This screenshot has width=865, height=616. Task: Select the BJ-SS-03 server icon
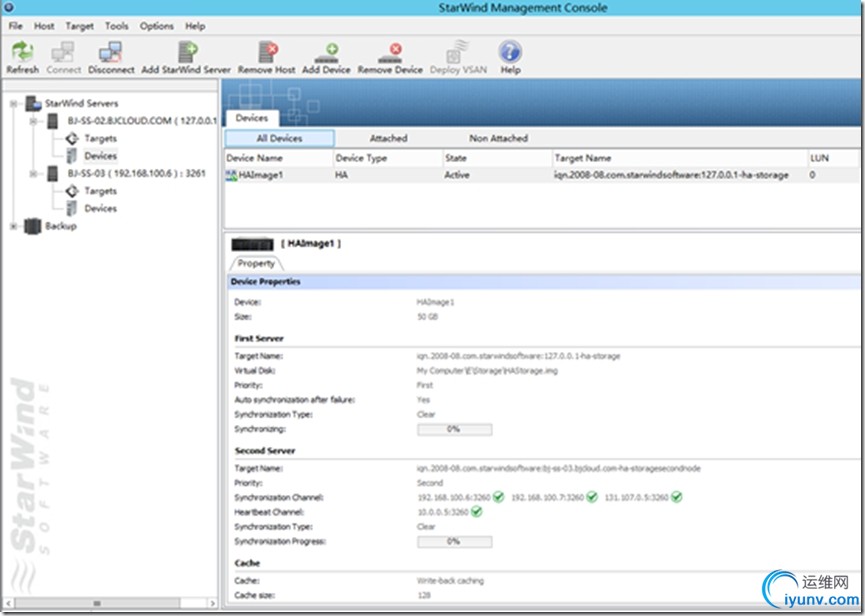tap(53, 173)
